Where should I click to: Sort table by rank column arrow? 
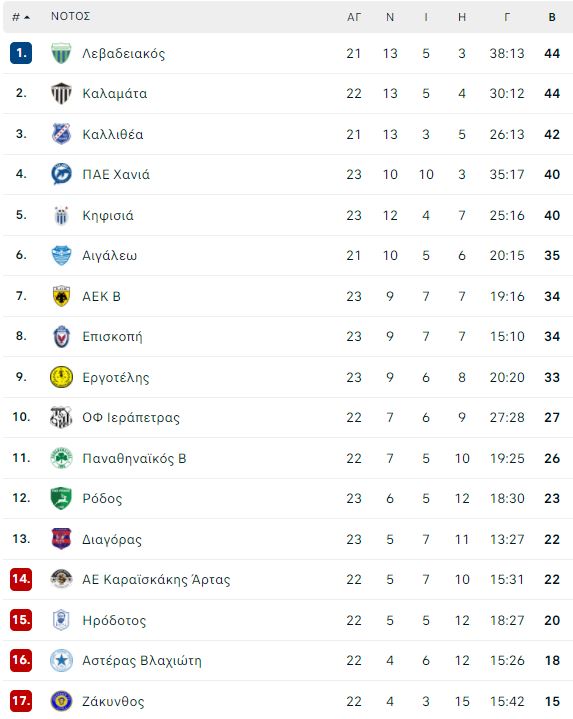27,17
